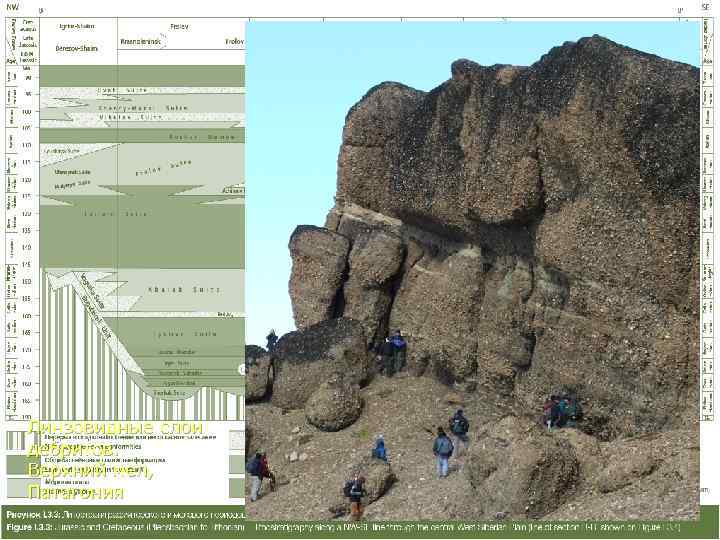This screenshot has width=720, height=540.
Task: Click the "SE" section direction label
Action: (x=706, y=7)
